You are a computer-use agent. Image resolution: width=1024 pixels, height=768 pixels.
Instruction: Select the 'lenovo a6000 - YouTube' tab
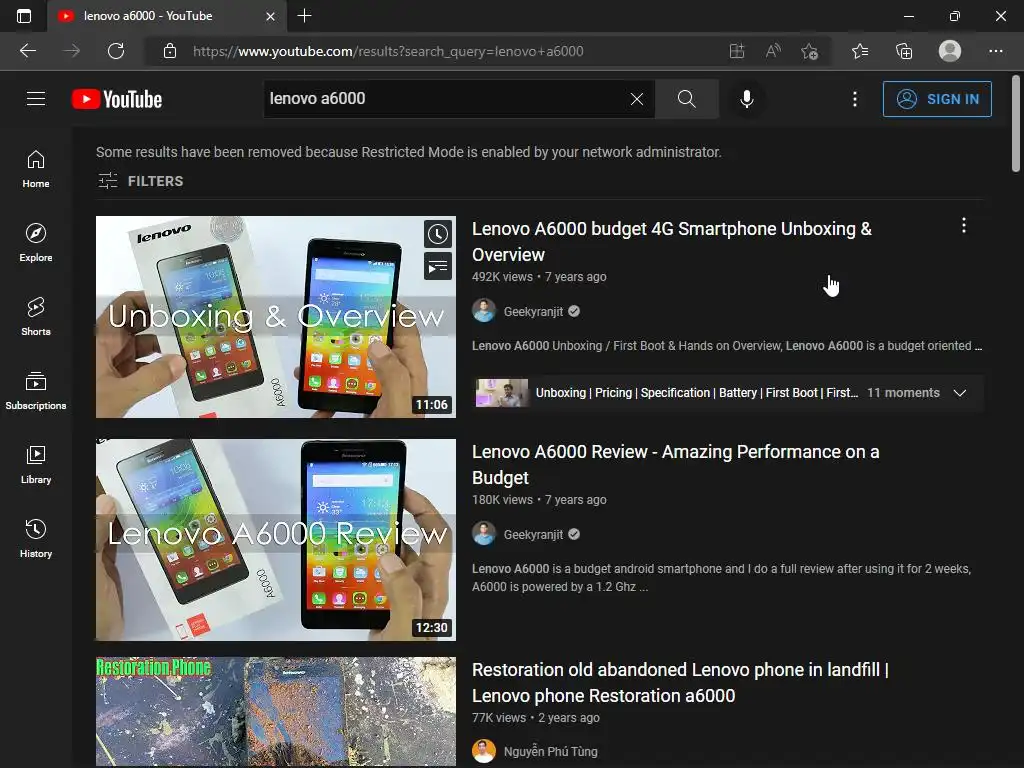(x=167, y=16)
